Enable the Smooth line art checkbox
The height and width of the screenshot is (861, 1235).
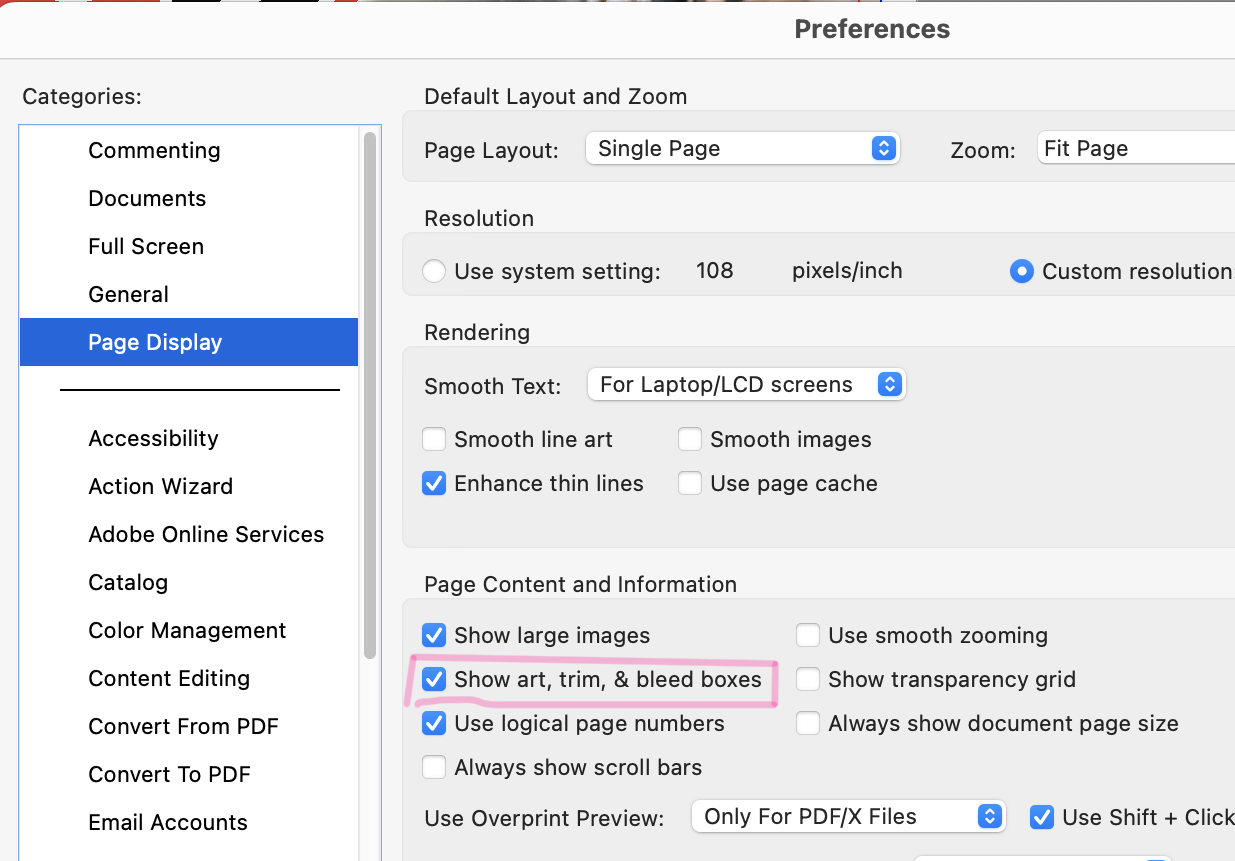click(434, 439)
